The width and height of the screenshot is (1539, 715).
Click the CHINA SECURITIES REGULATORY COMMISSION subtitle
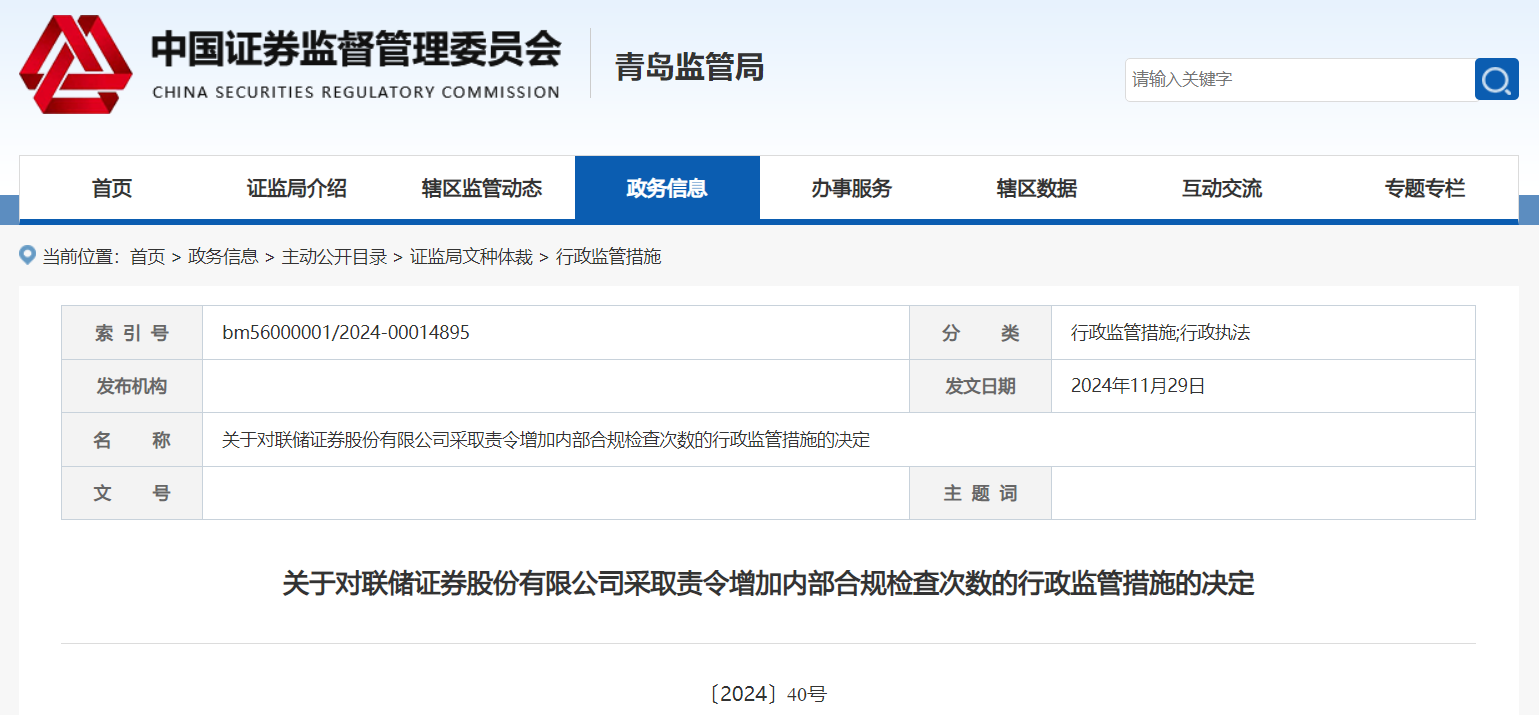356,92
